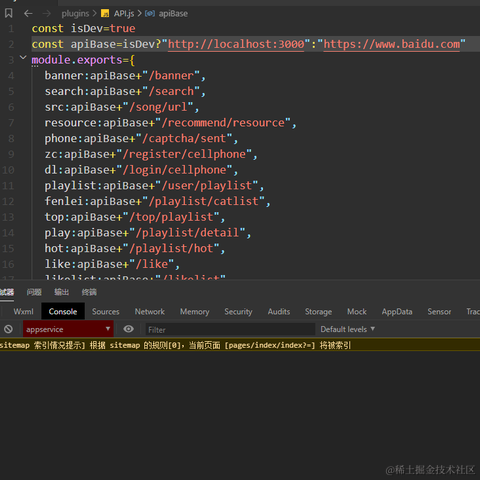Switch to the Audits tab
The height and width of the screenshot is (480, 480).
click(279, 312)
